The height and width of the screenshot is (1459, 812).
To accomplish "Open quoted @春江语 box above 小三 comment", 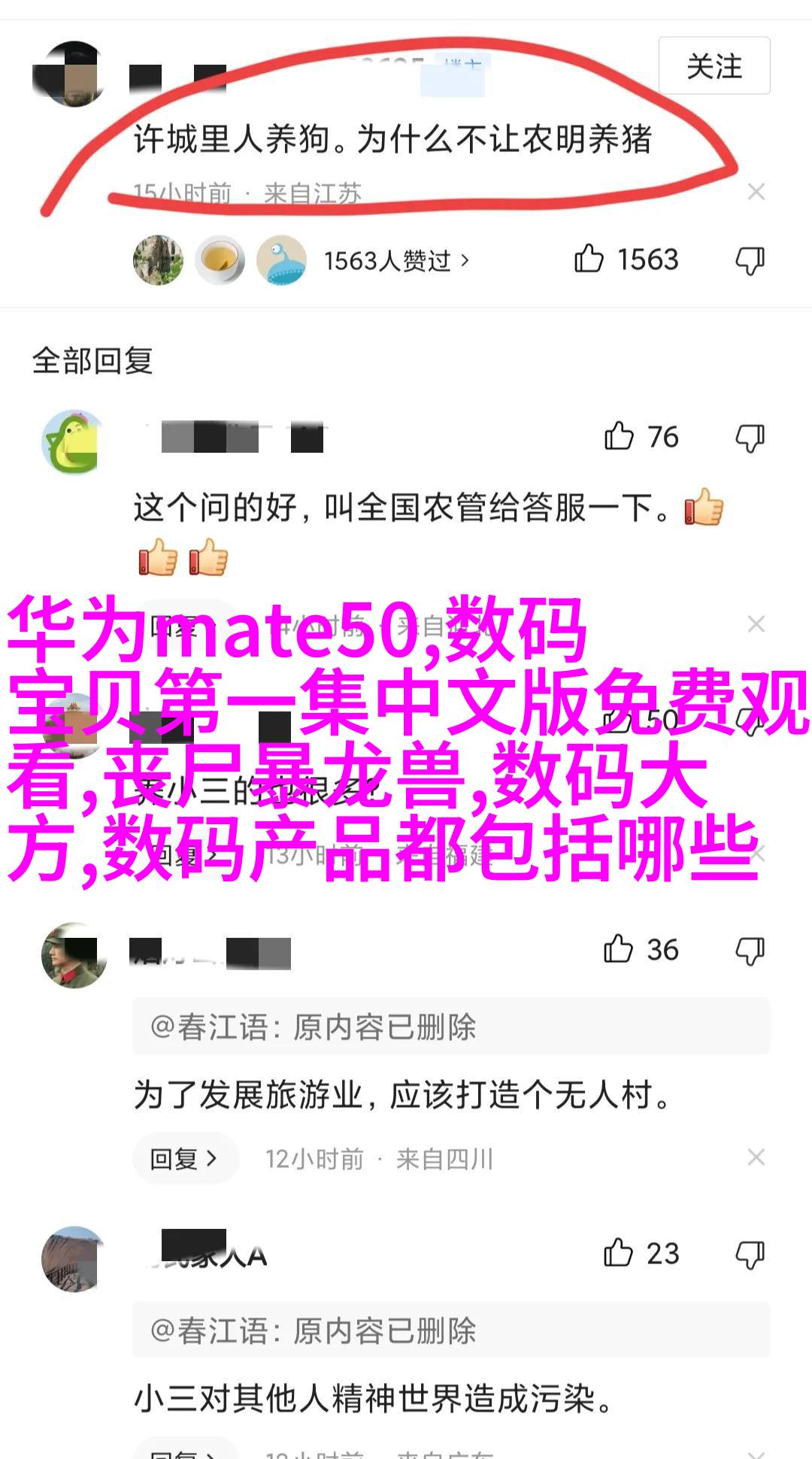I will click(451, 1330).
